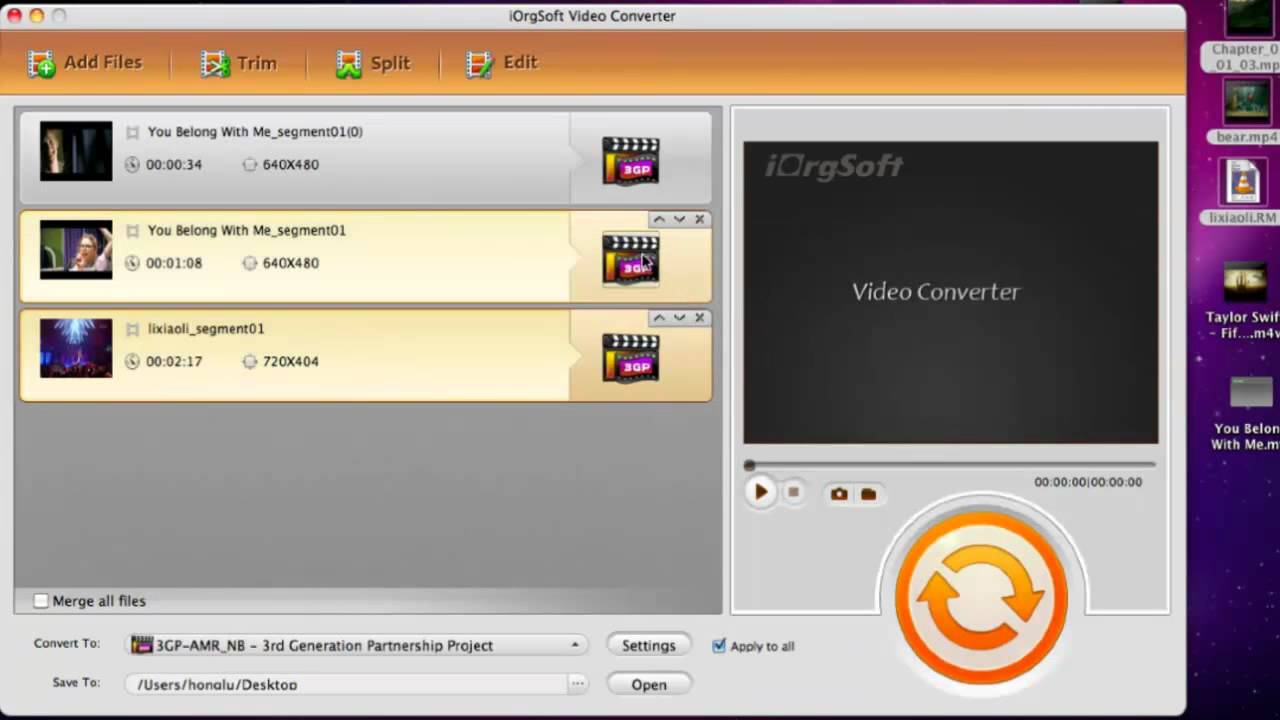Browse save location with the ellipsis button
Viewport: 1280px width, 720px height.
pos(577,684)
